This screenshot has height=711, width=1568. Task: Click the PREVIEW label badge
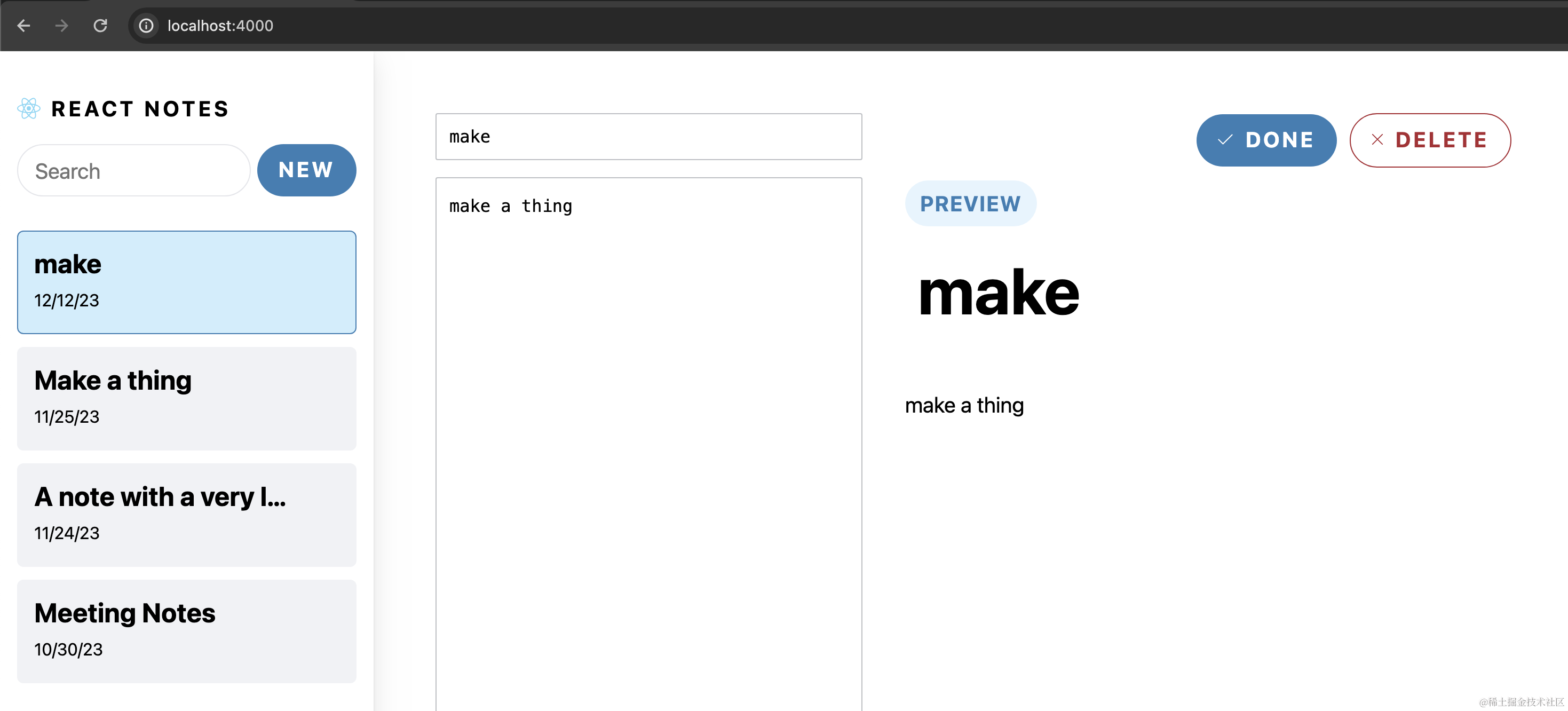[x=970, y=204]
